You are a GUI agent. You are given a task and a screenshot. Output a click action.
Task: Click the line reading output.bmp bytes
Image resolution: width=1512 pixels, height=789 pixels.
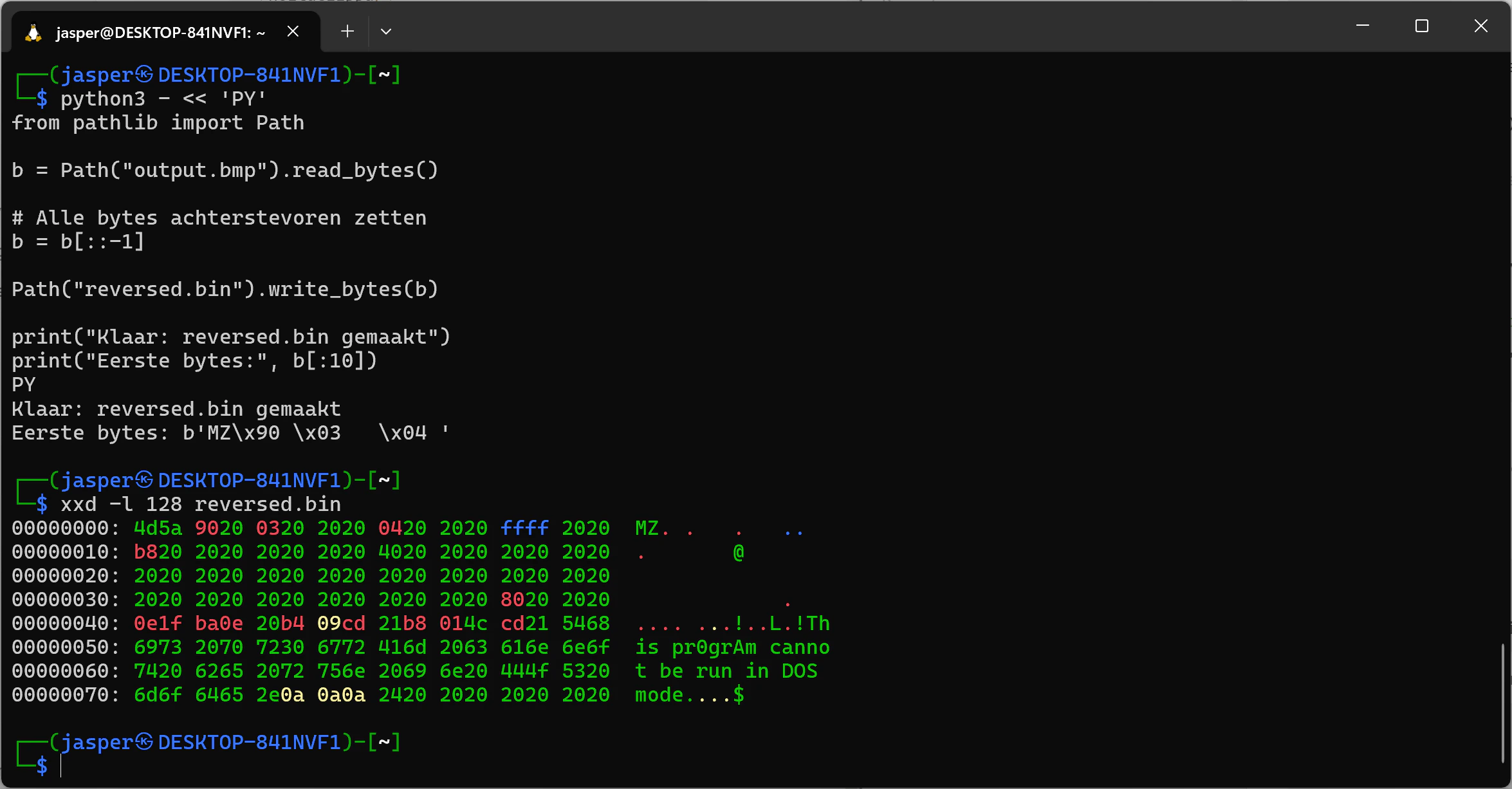pos(225,170)
